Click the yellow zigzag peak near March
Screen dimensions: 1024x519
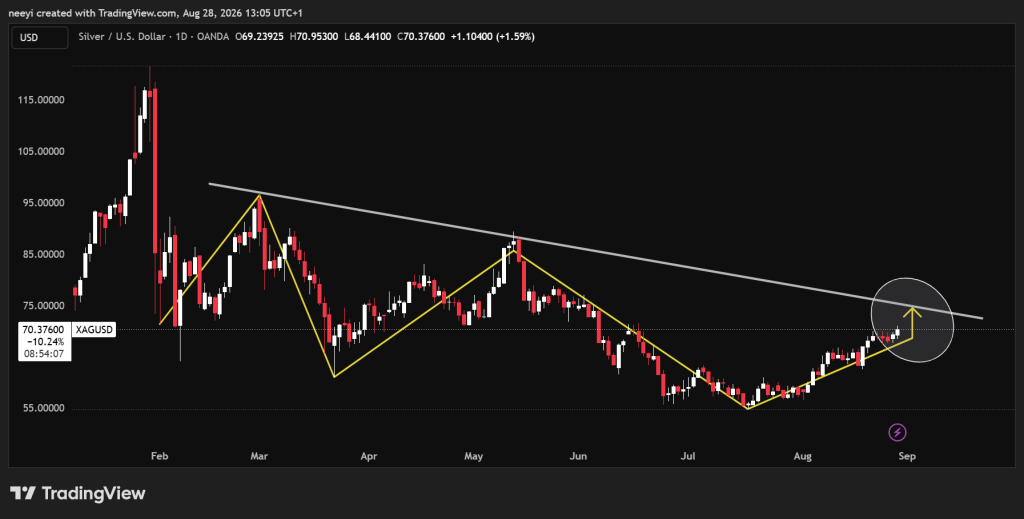259,195
